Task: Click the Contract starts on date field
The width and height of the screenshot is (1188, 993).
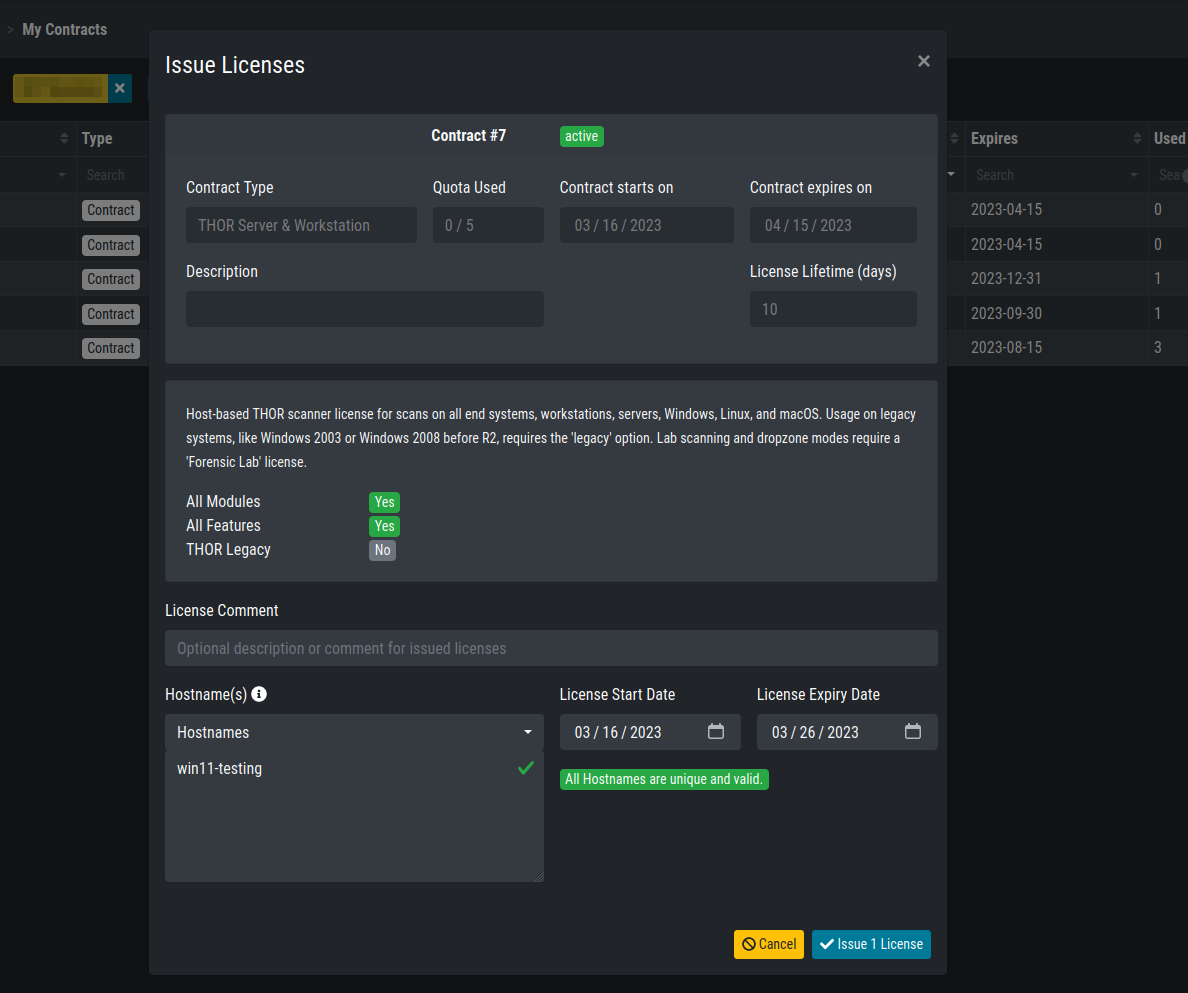Action: [646, 225]
